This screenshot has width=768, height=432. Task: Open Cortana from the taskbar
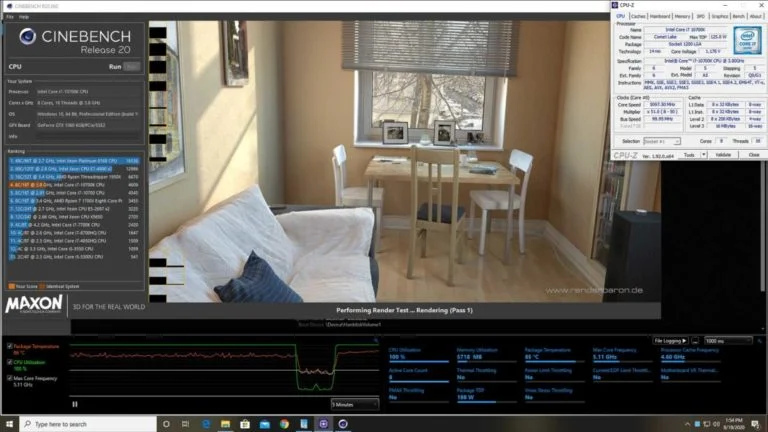pos(166,424)
